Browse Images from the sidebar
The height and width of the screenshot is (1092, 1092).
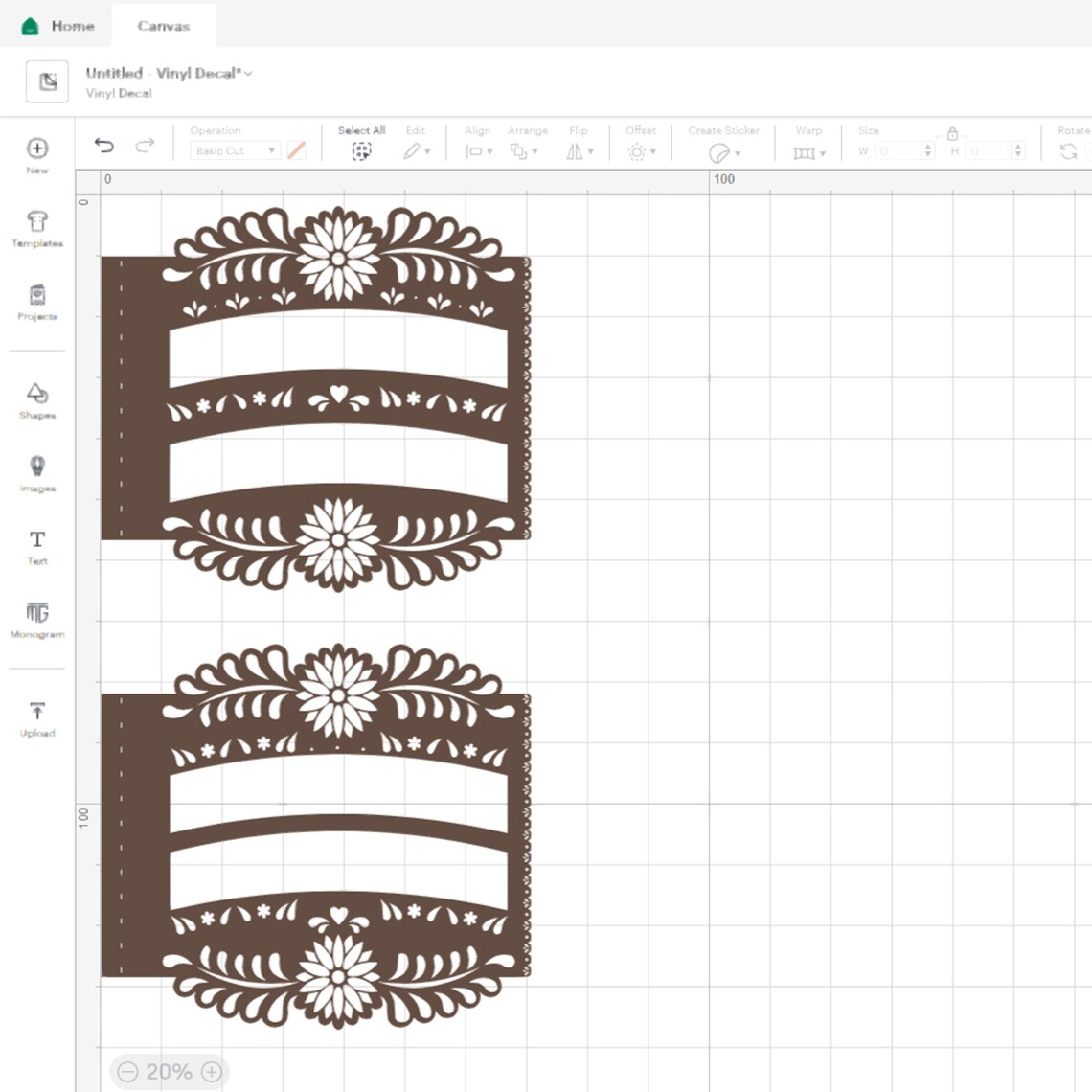[36, 467]
